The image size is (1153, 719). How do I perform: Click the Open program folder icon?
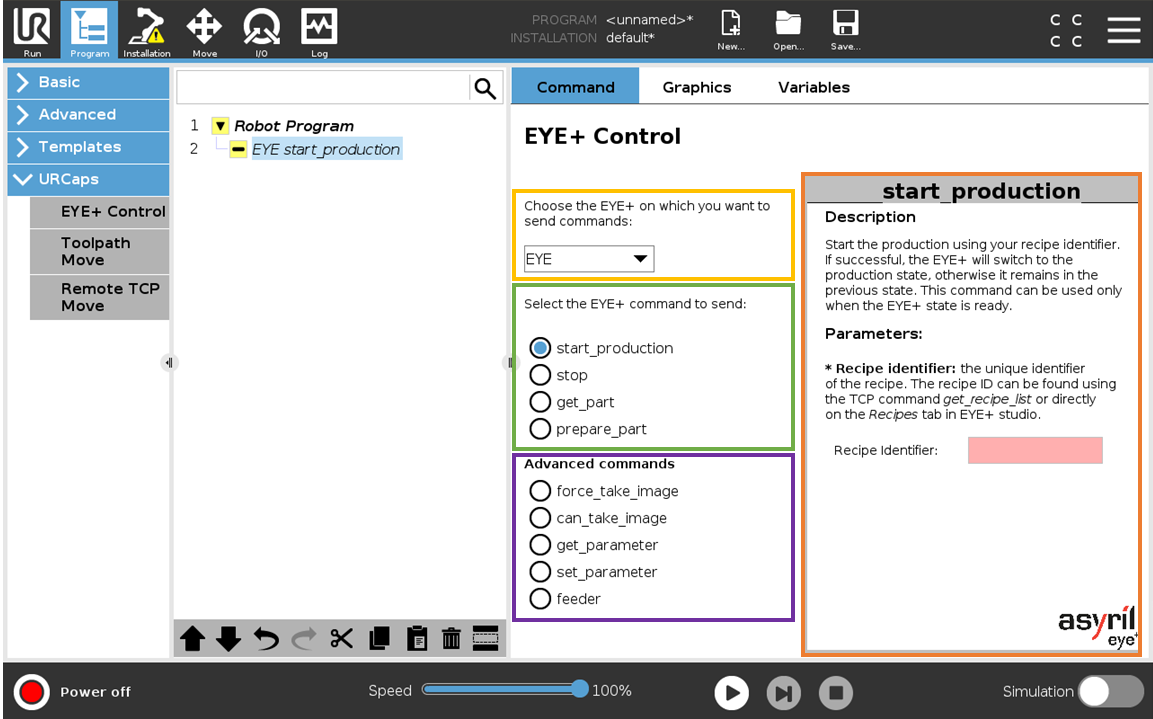click(788, 30)
